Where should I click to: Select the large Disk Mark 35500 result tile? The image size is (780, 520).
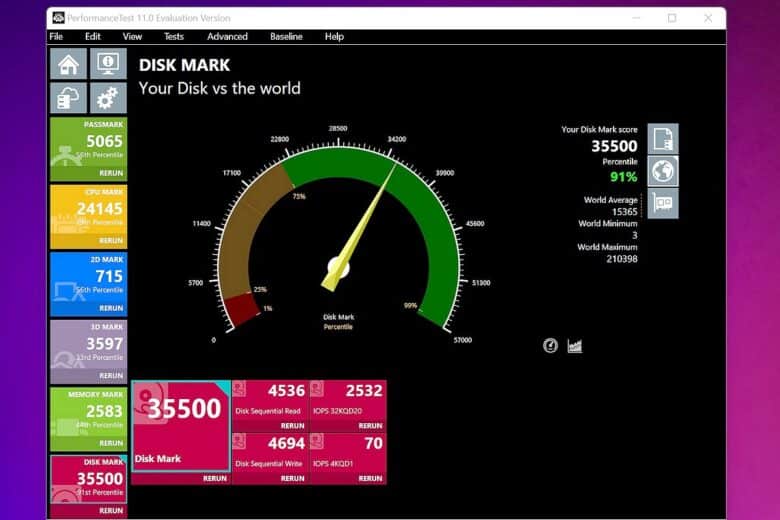coord(181,426)
